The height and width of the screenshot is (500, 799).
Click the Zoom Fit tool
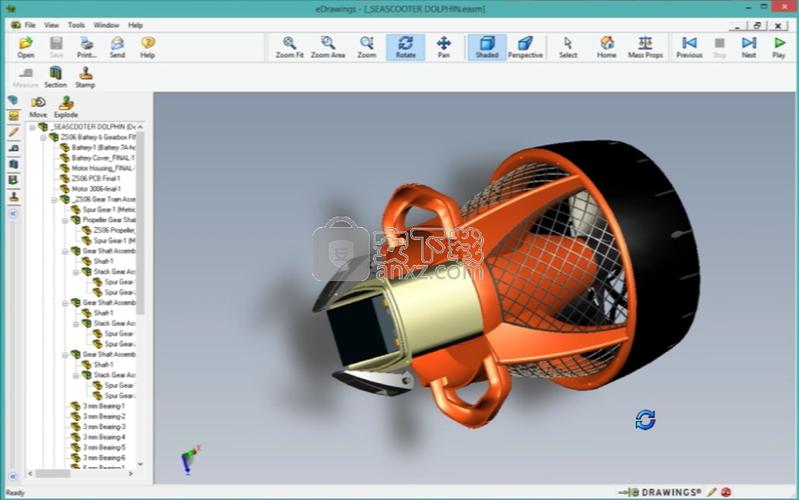[x=289, y=46]
